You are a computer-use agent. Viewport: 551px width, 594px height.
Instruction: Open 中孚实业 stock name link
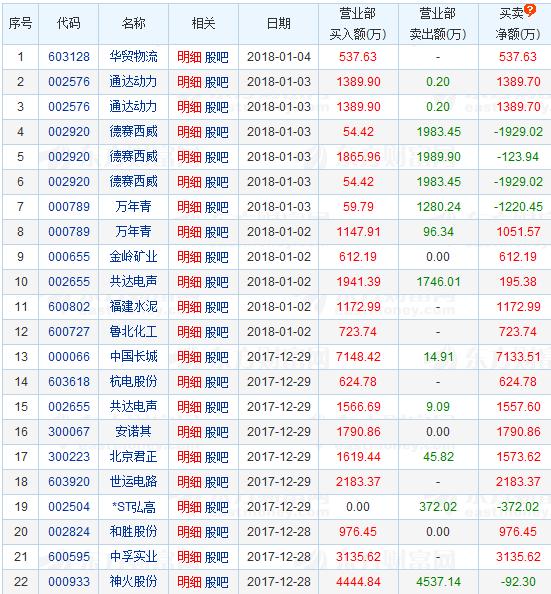pyautogui.click(x=133, y=557)
